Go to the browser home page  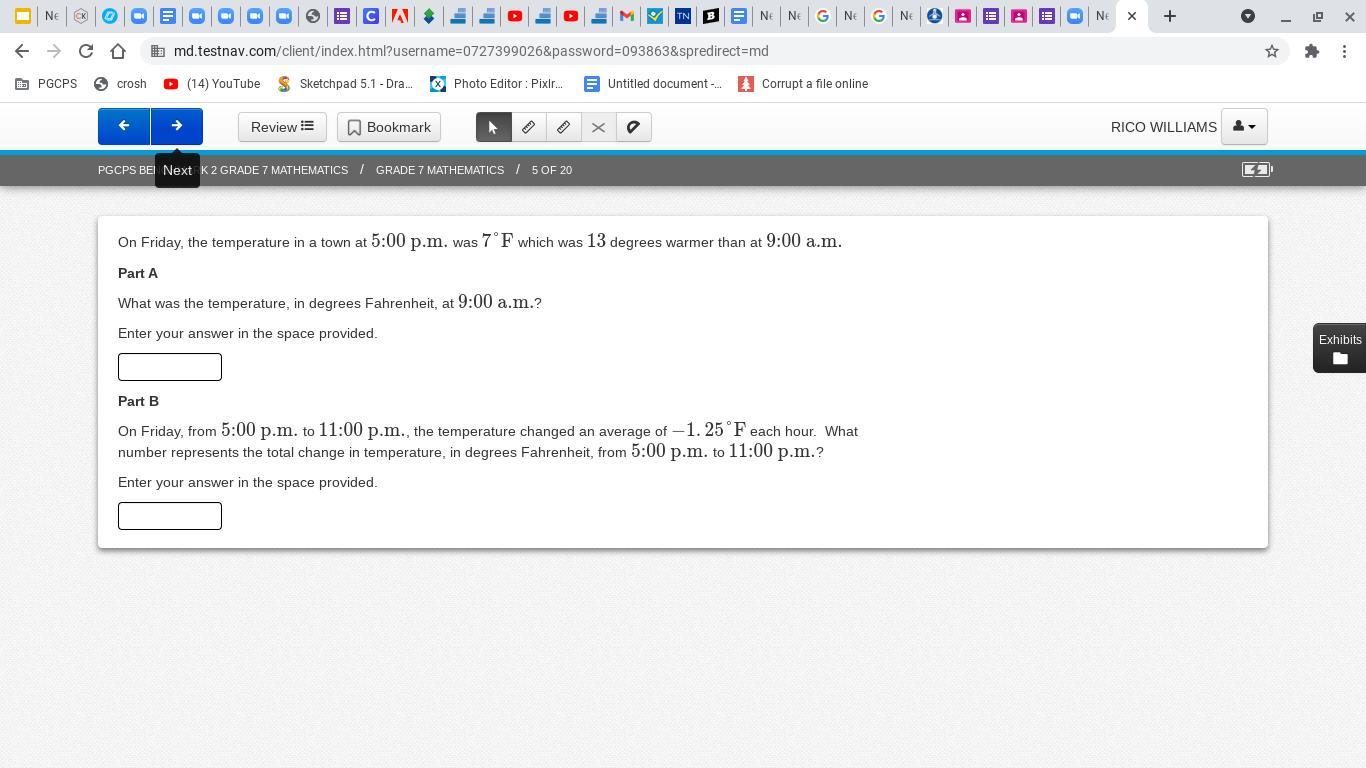(x=118, y=51)
